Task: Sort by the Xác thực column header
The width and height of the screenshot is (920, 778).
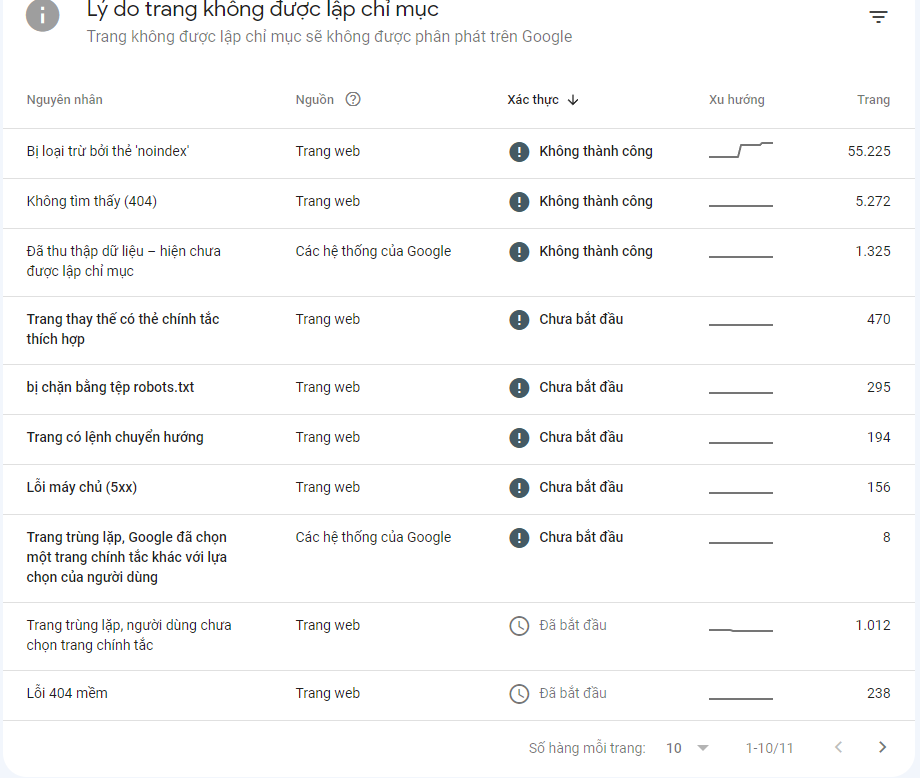Action: 533,100
